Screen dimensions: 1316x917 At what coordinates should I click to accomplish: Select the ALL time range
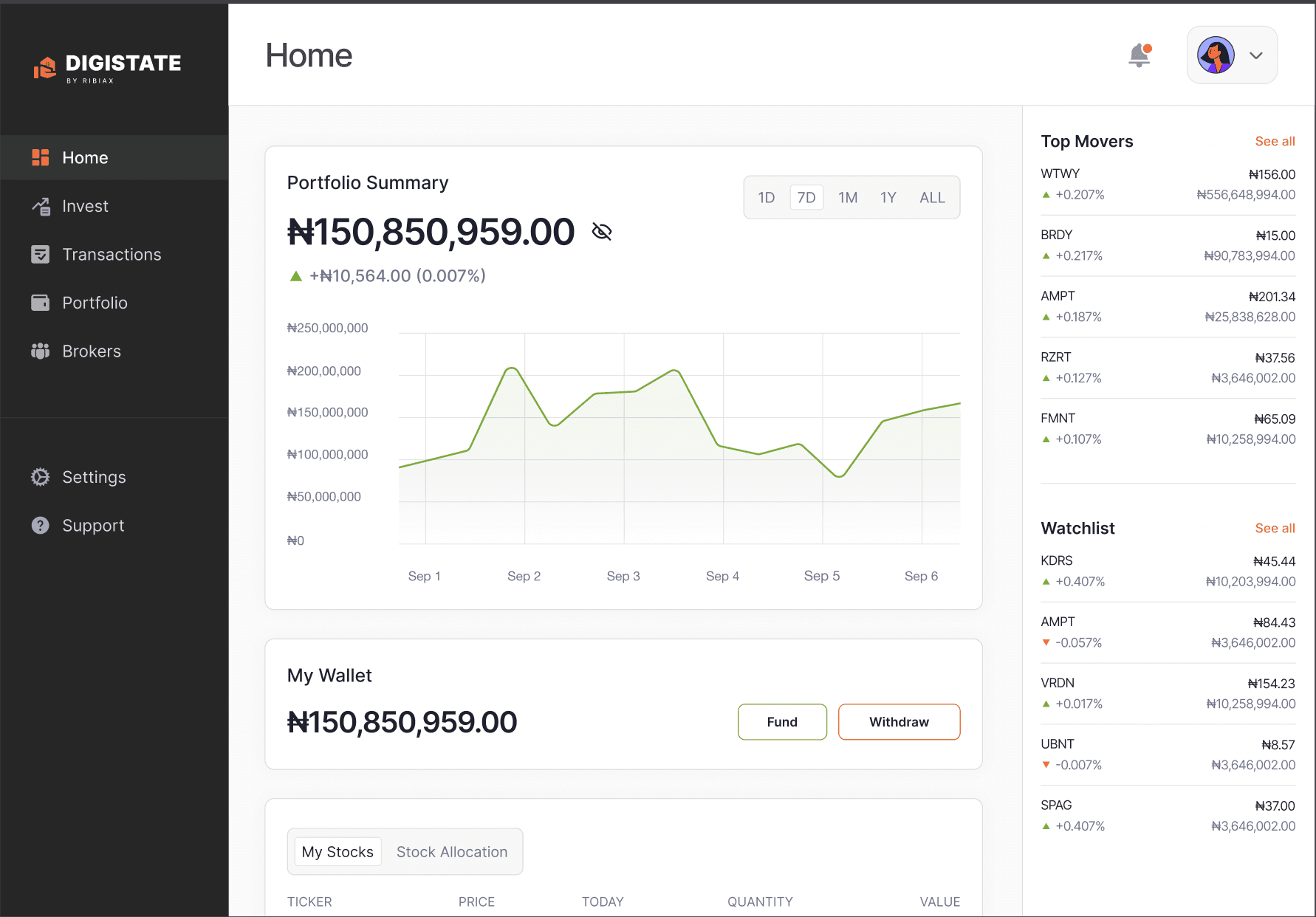tap(932, 197)
